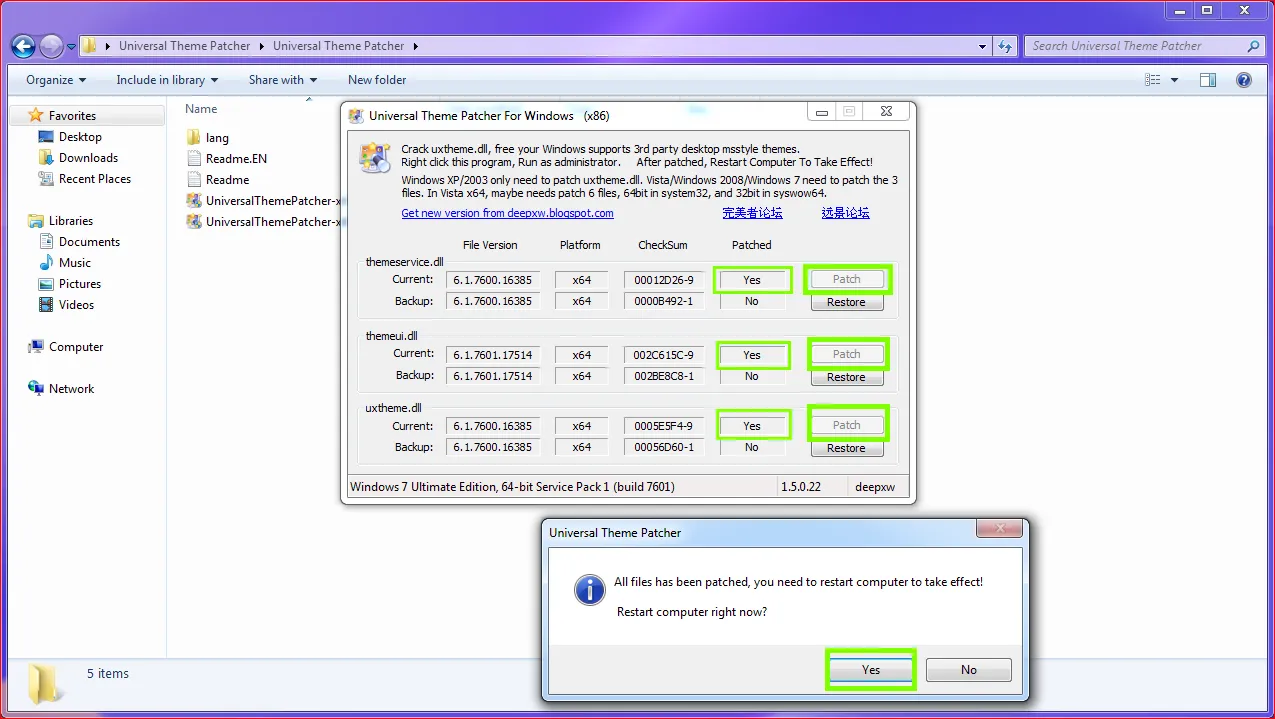This screenshot has height=719, width=1275.
Task: Click Yes to restart computer now
Action: (871, 670)
